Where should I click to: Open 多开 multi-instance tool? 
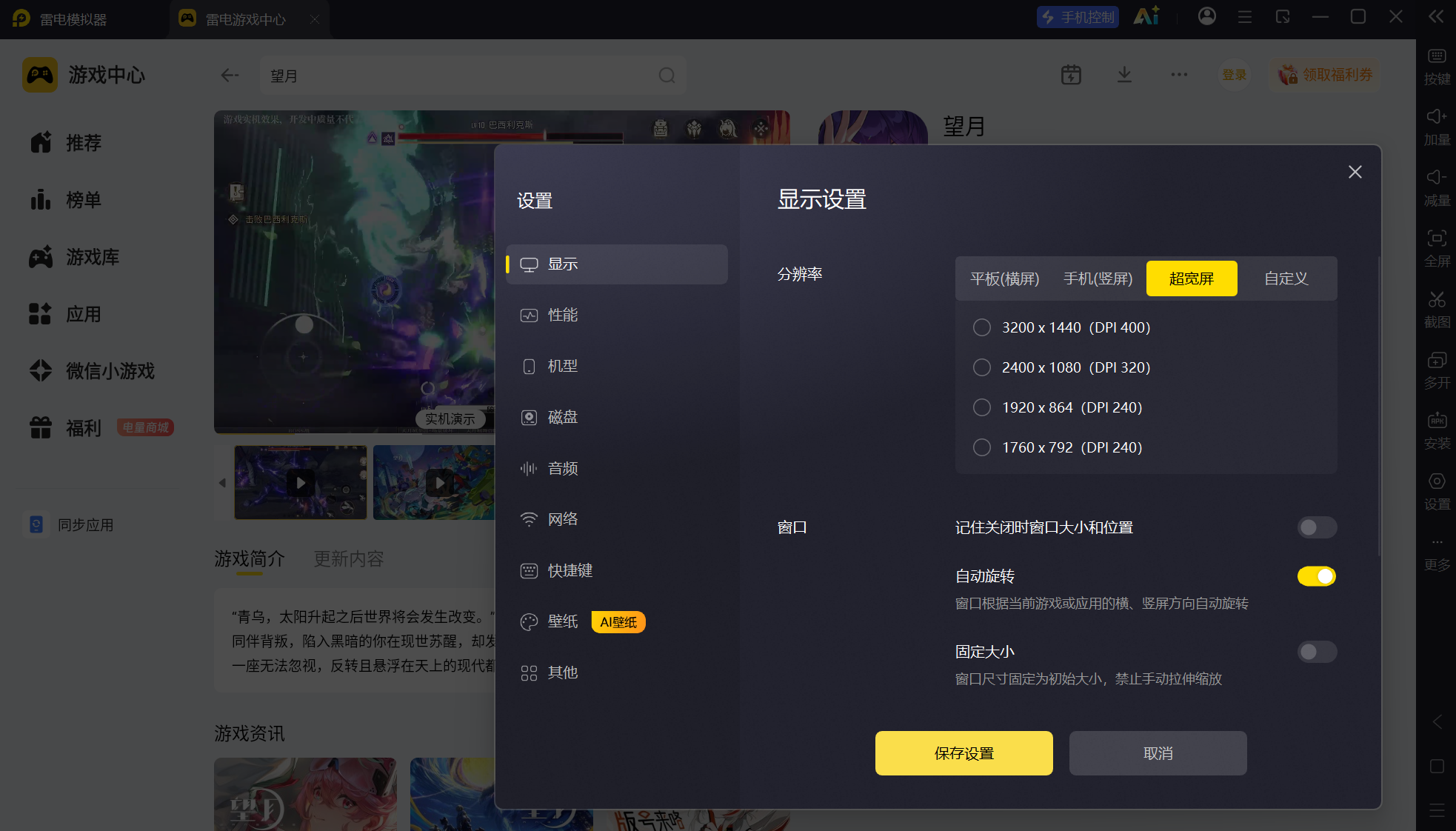click(1437, 370)
